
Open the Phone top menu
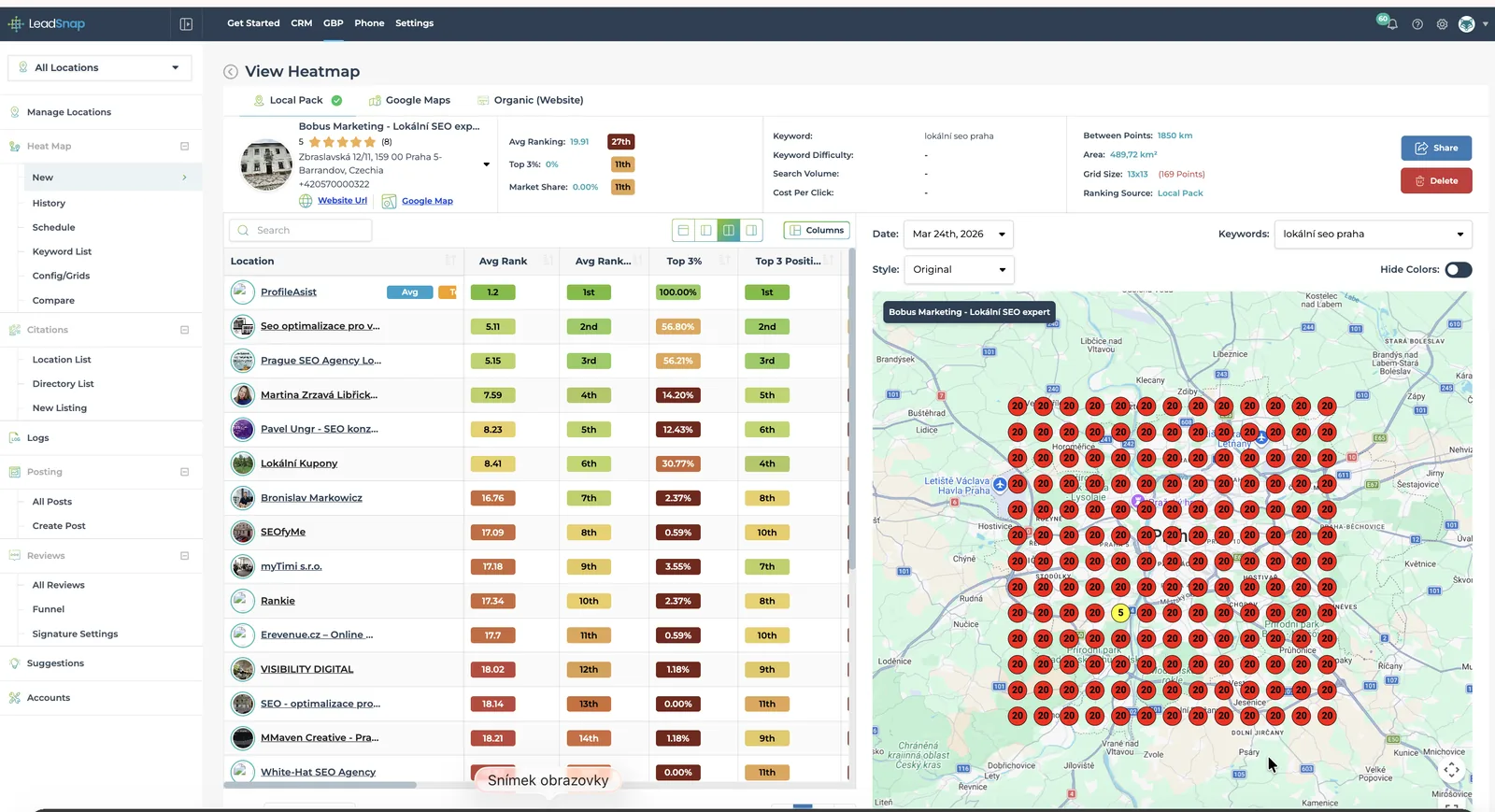click(x=369, y=23)
